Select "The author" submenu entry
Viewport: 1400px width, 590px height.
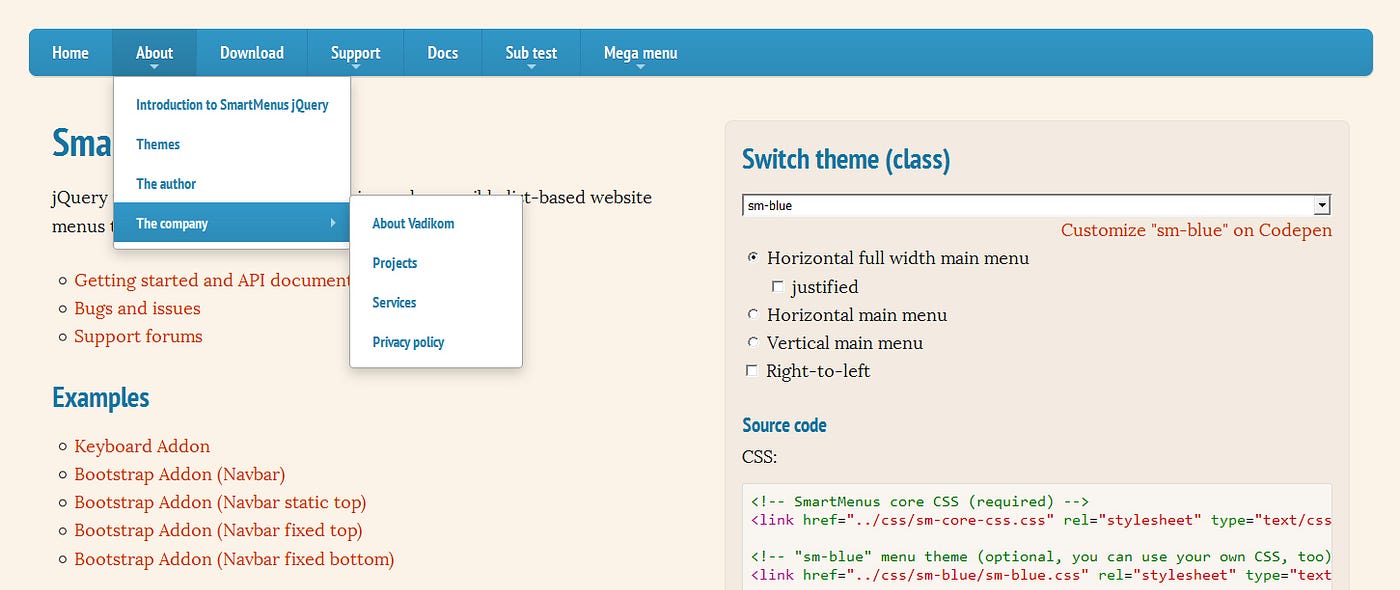pos(164,183)
